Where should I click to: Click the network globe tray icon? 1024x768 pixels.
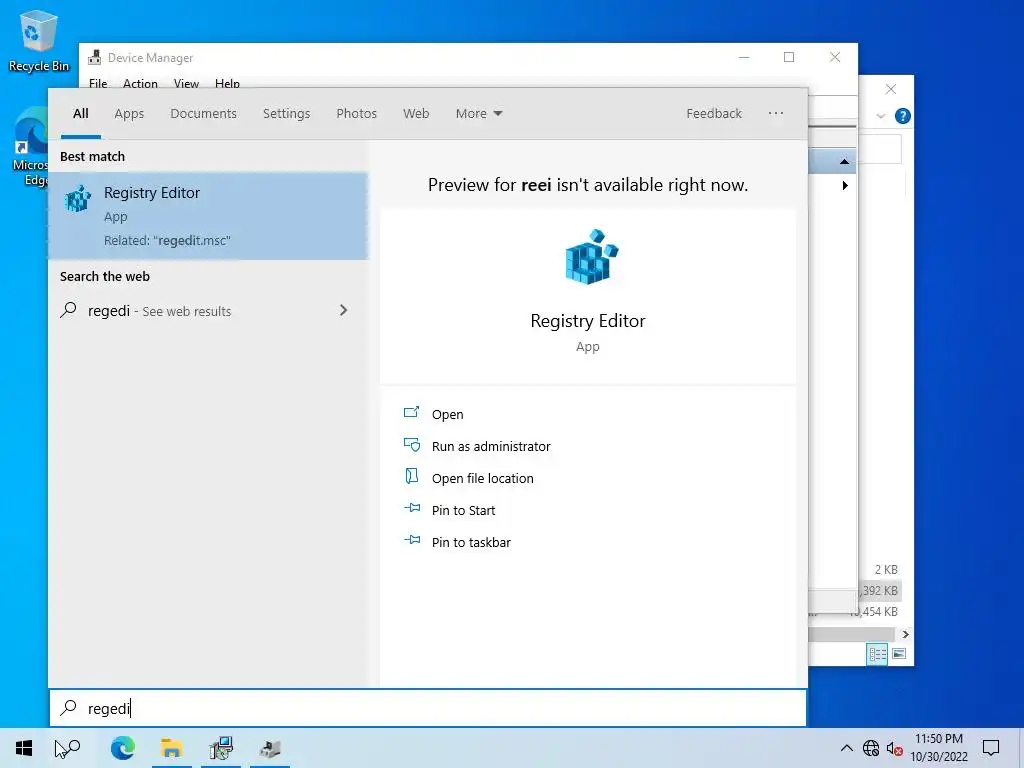pos(871,748)
